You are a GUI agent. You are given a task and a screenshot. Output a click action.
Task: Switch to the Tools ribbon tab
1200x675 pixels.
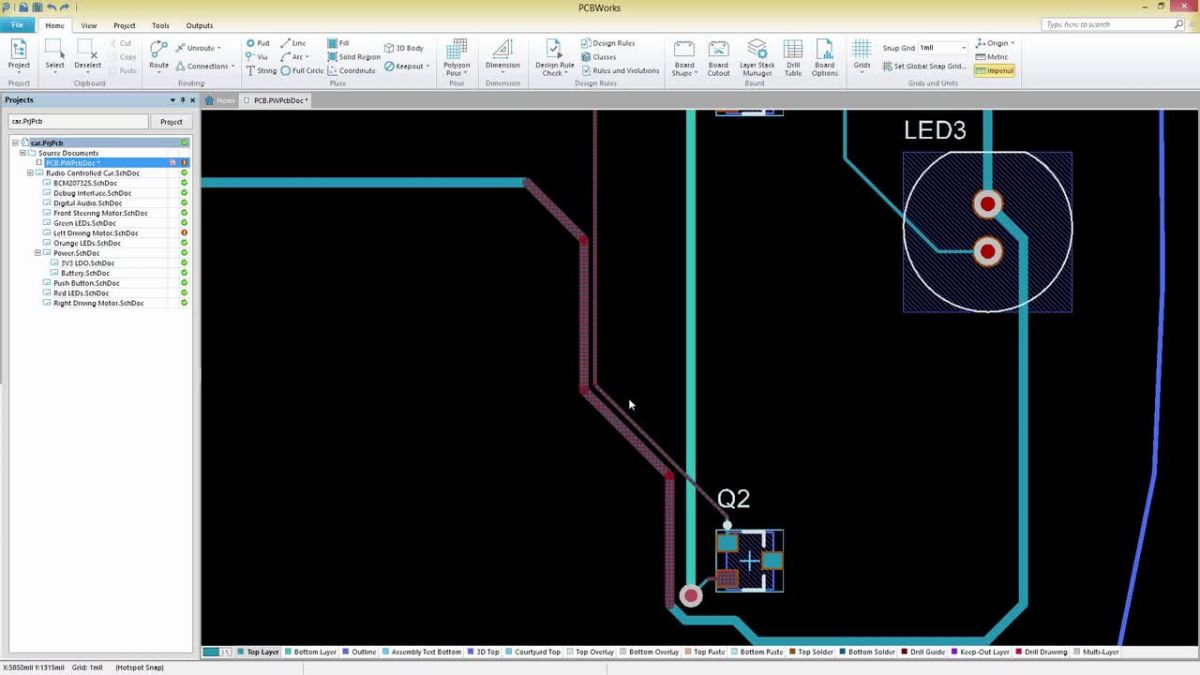[x=160, y=25]
